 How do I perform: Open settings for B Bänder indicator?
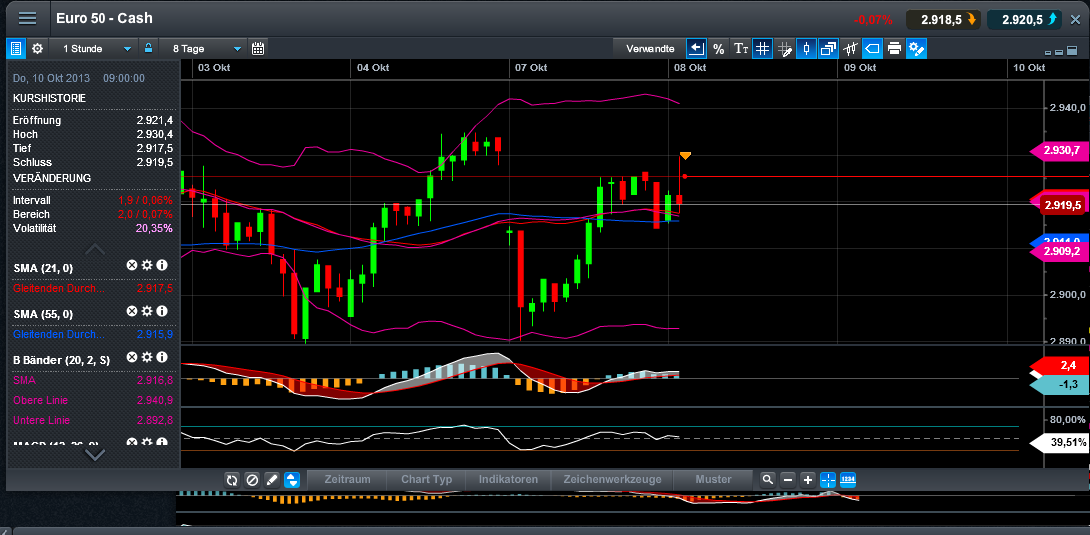[x=147, y=357]
